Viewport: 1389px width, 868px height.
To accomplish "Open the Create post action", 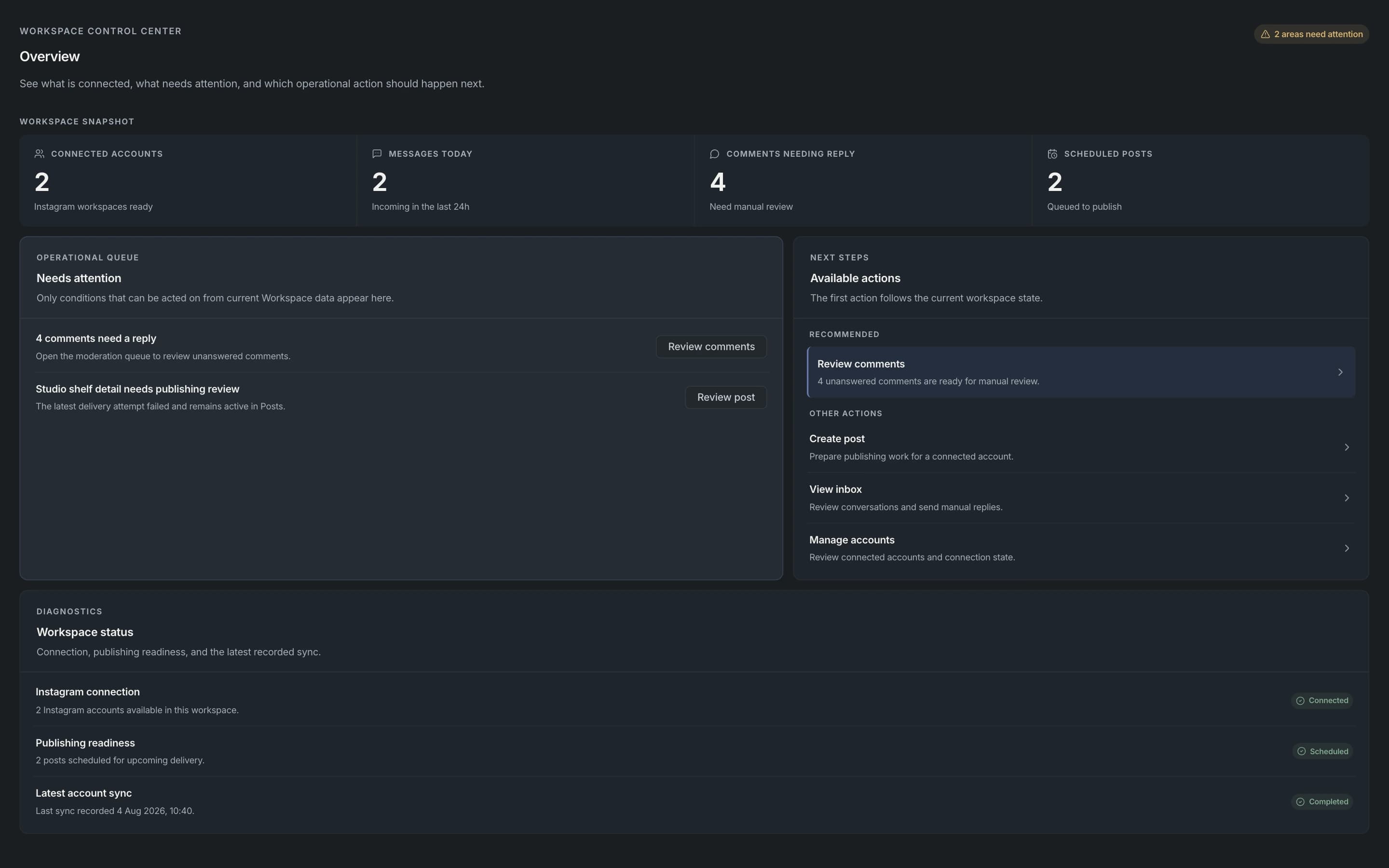I will [x=1081, y=447].
